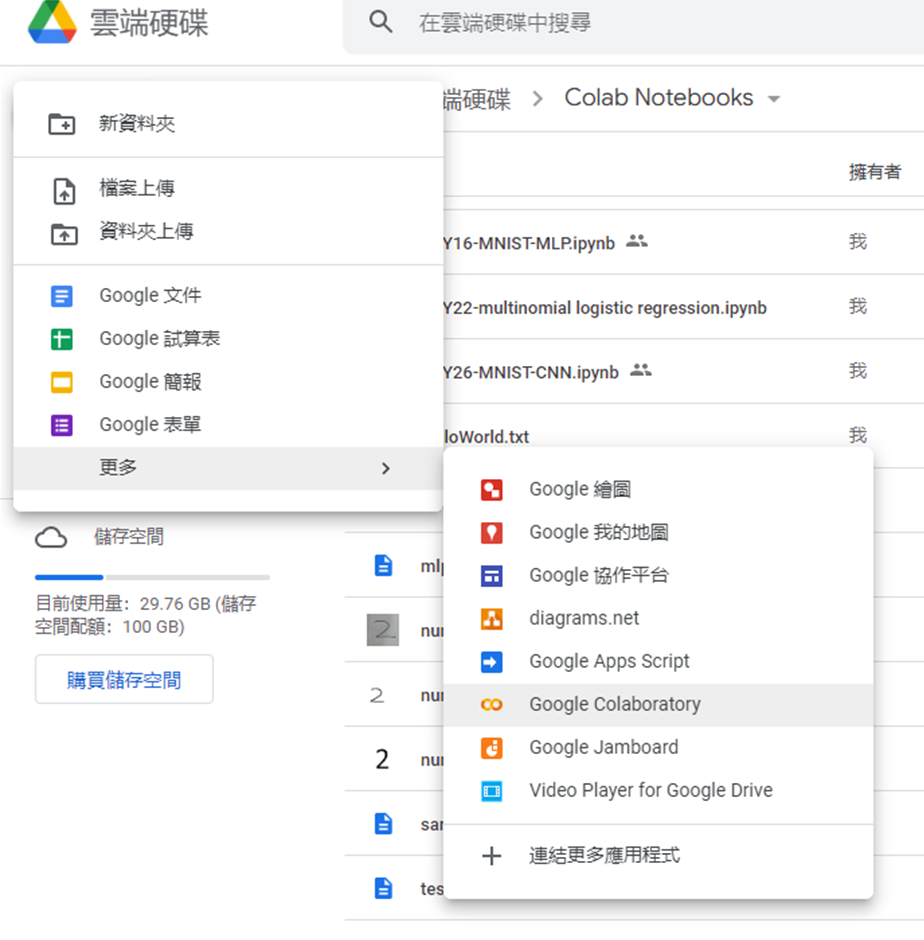Select the Y26-MNIST-CNN.ipynb file
The image size is (924, 940).
530,373
